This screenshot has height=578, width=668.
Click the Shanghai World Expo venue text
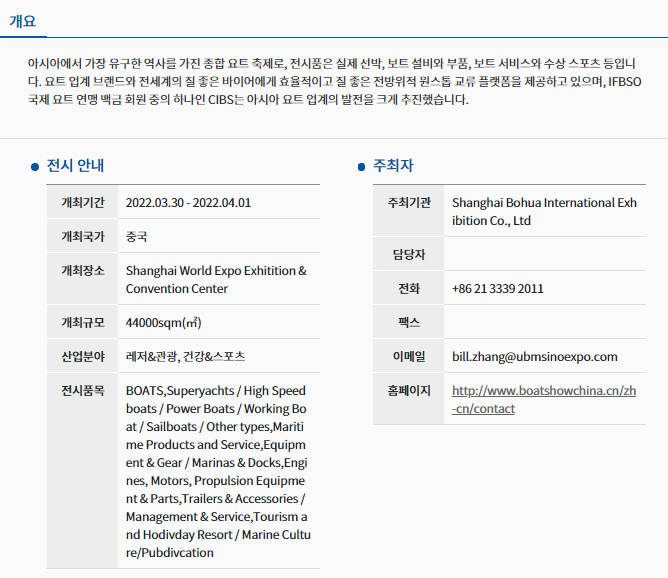216,279
